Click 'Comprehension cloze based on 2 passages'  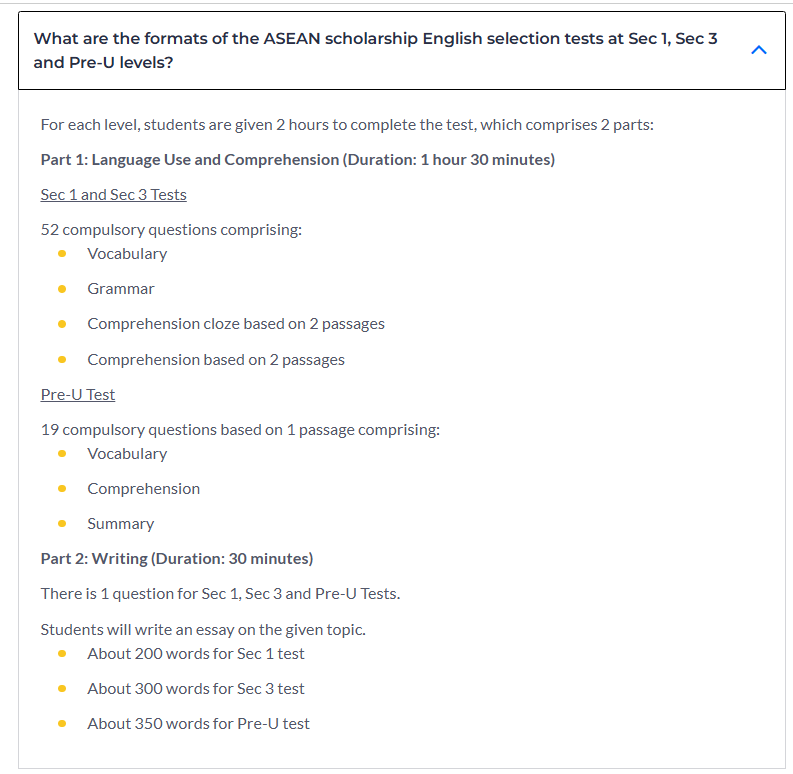click(235, 323)
